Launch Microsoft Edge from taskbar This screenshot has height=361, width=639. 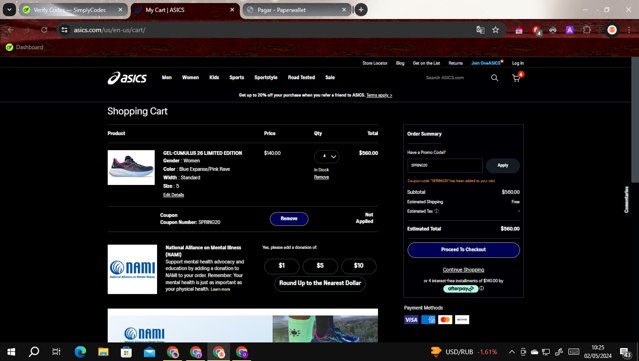point(80,352)
